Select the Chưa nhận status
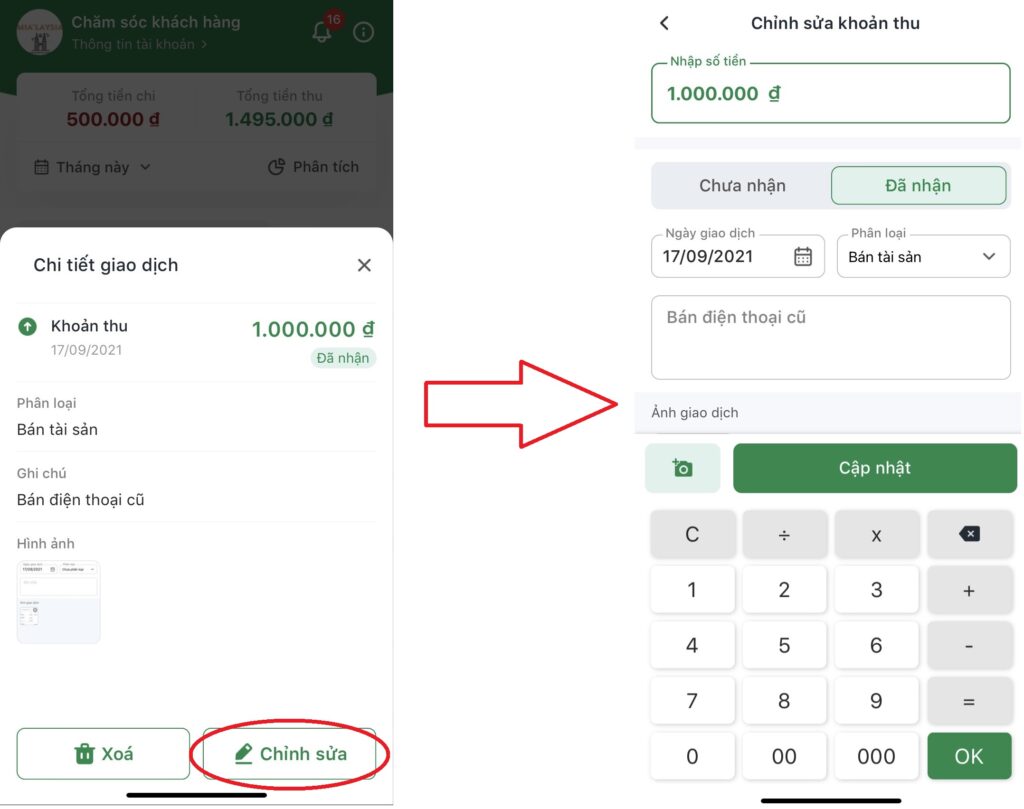The height and width of the screenshot is (809, 1024). pos(742,185)
